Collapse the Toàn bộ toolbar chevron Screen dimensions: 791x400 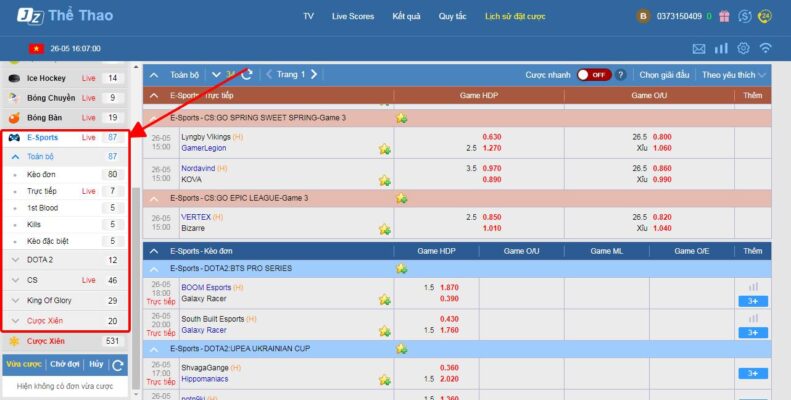click(x=154, y=75)
